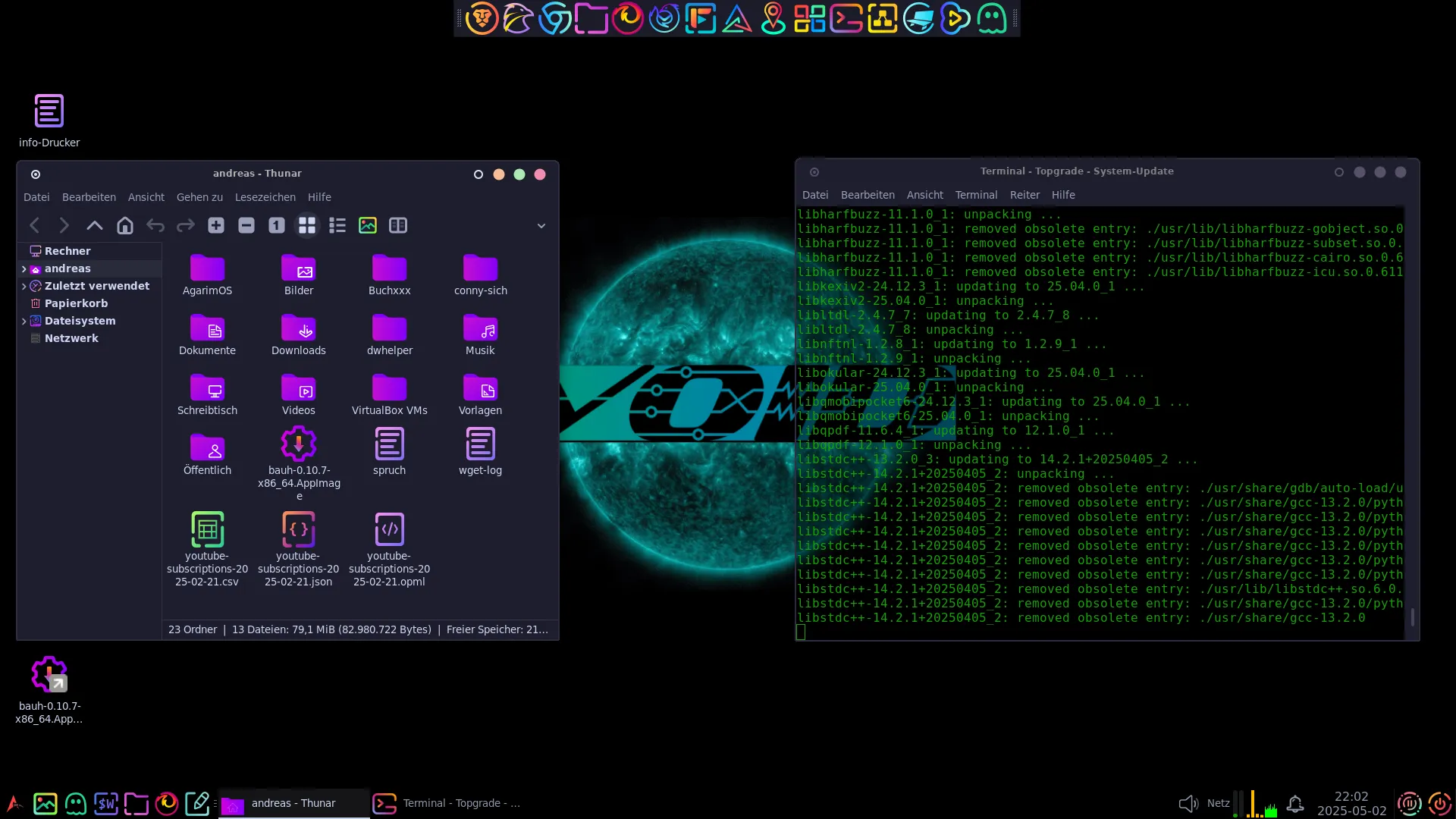
Task: Open the Downloads folder
Action: point(299,328)
